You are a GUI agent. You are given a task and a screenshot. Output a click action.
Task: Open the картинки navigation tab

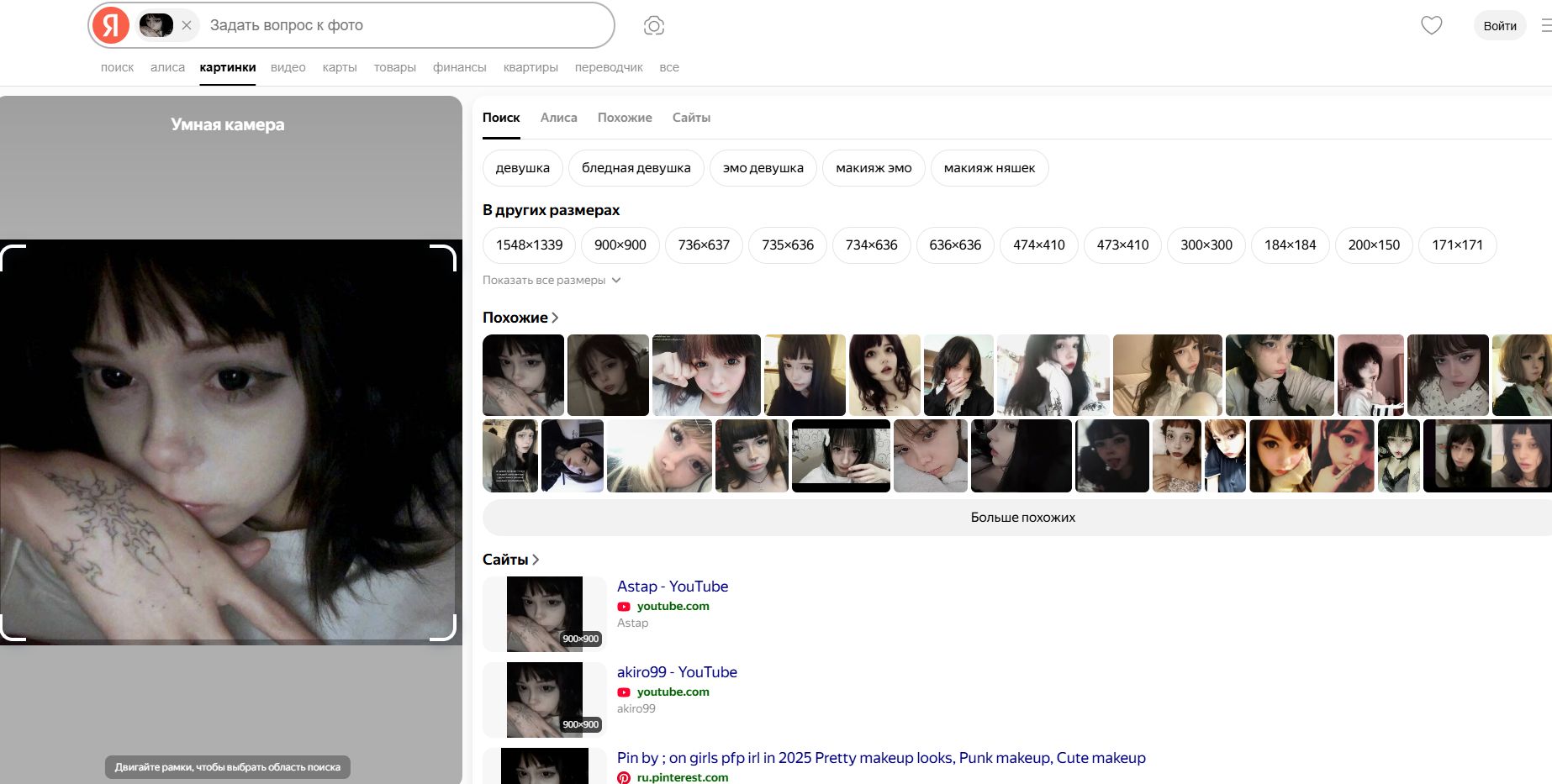pyautogui.click(x=228, y=67)
